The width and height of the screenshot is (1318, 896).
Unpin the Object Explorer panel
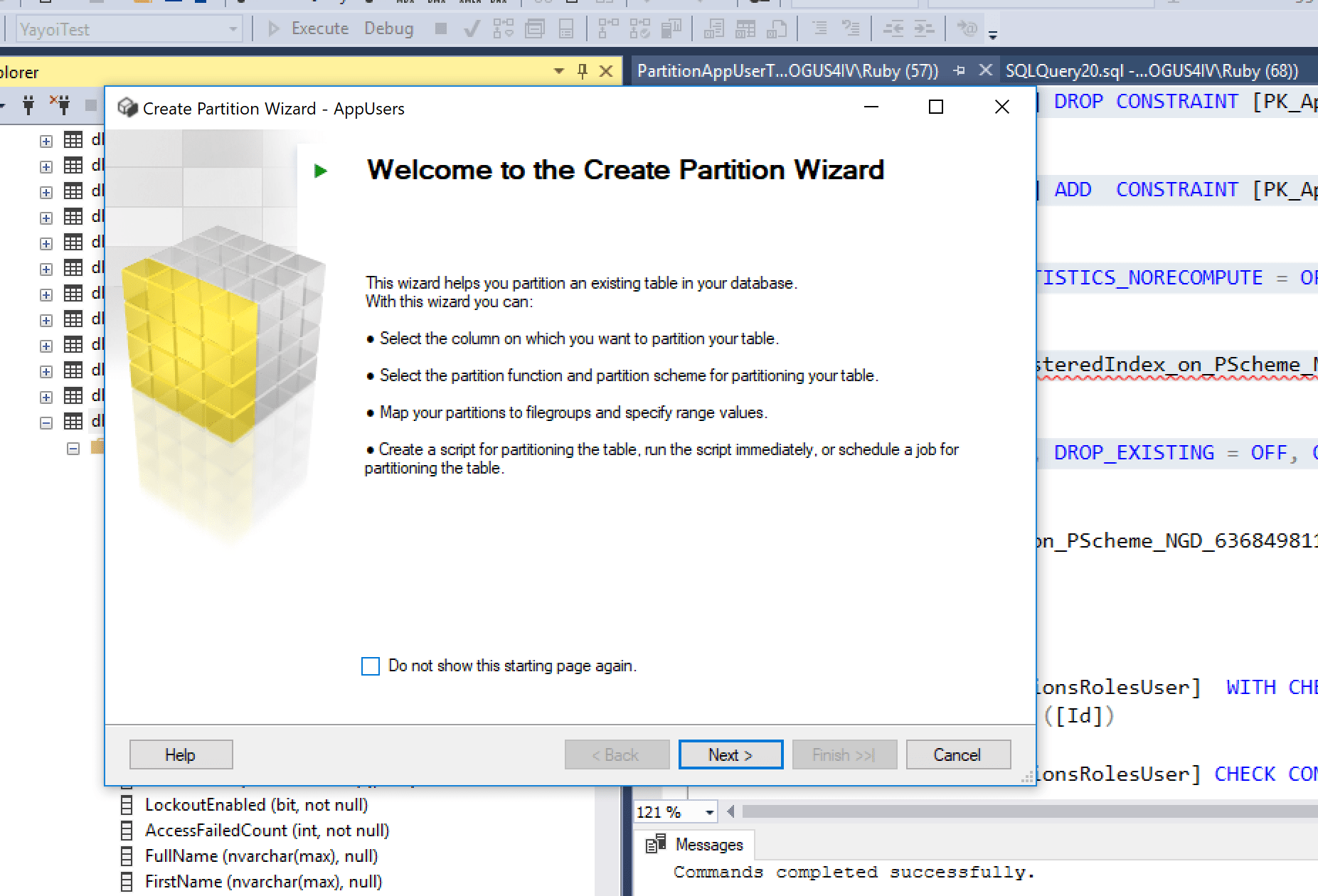[581, 72]
